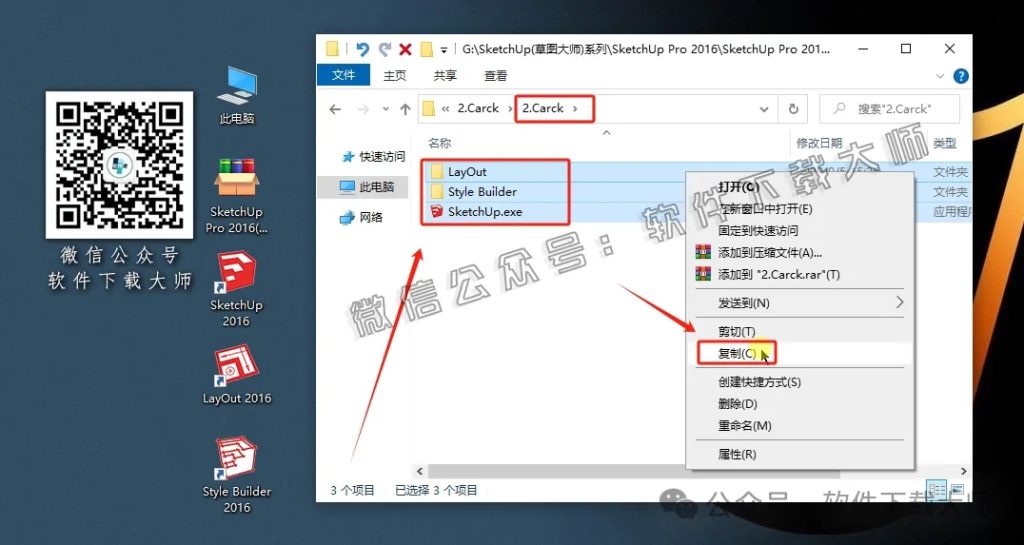Sort by the 类型 column header
This screenshot has width=1024, height=545.
click(944, 143)
